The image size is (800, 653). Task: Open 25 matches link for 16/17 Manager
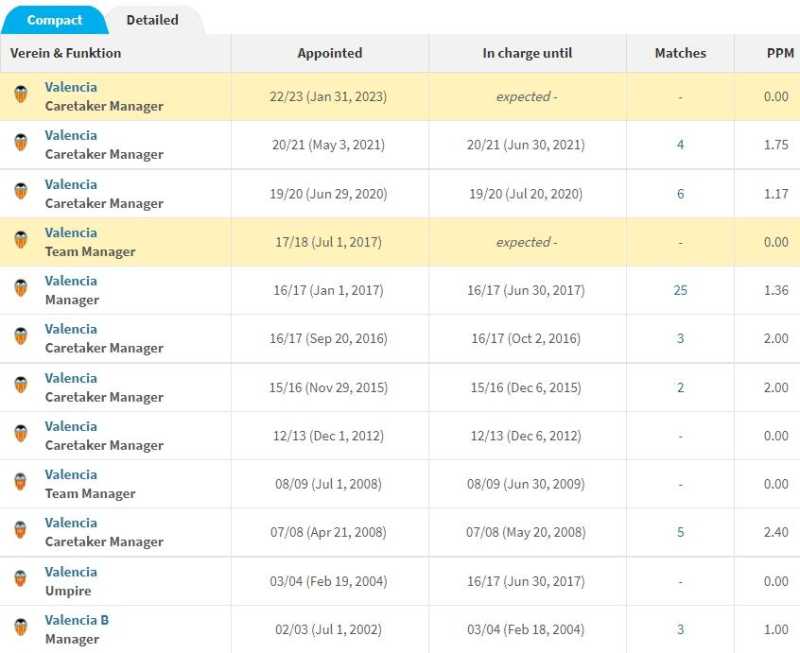680,290
